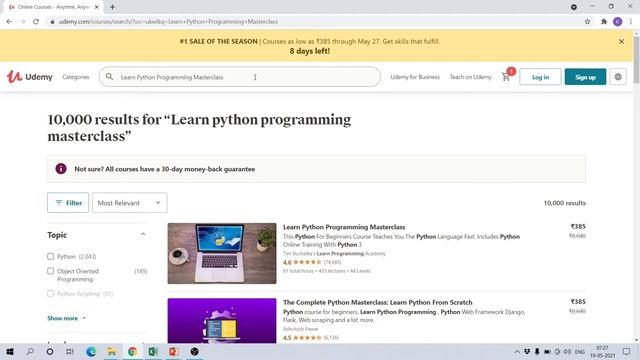Open the notification center icon
The image size is (640, 360).
(x=626, y=351)
